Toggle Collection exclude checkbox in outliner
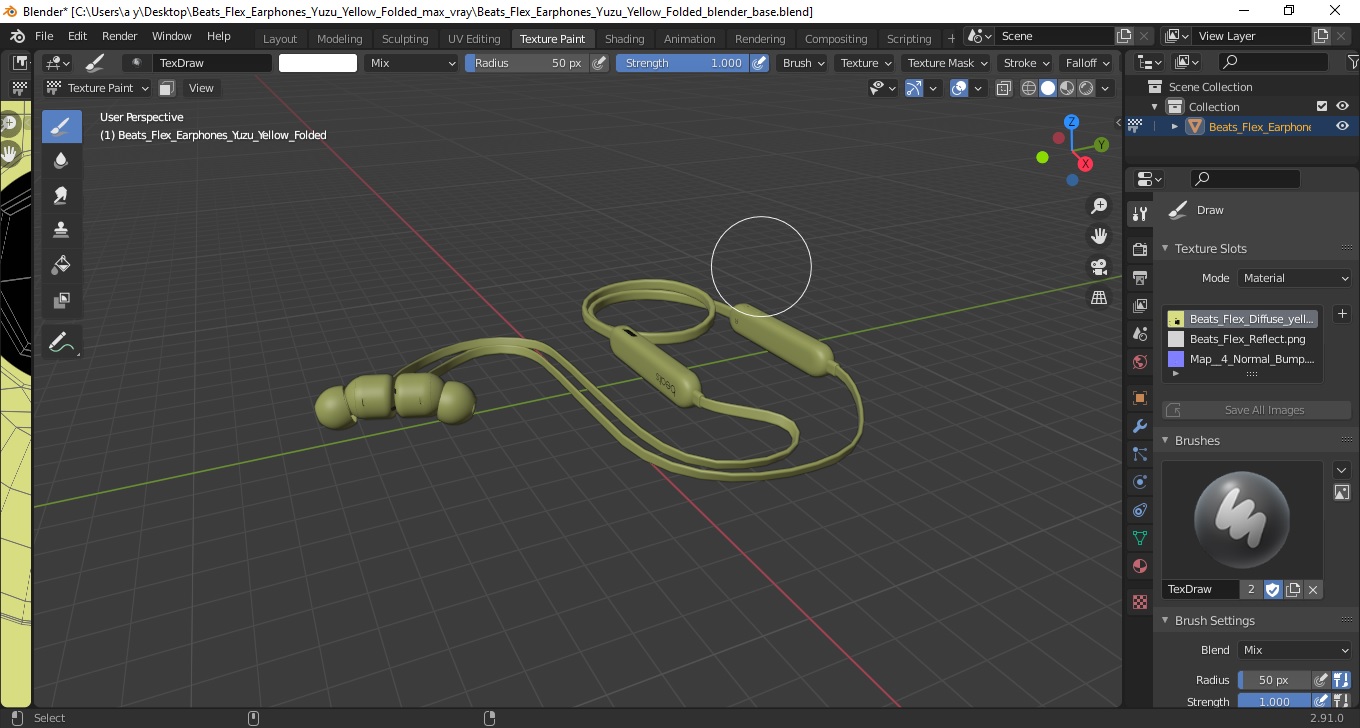 pos(1322,106)
